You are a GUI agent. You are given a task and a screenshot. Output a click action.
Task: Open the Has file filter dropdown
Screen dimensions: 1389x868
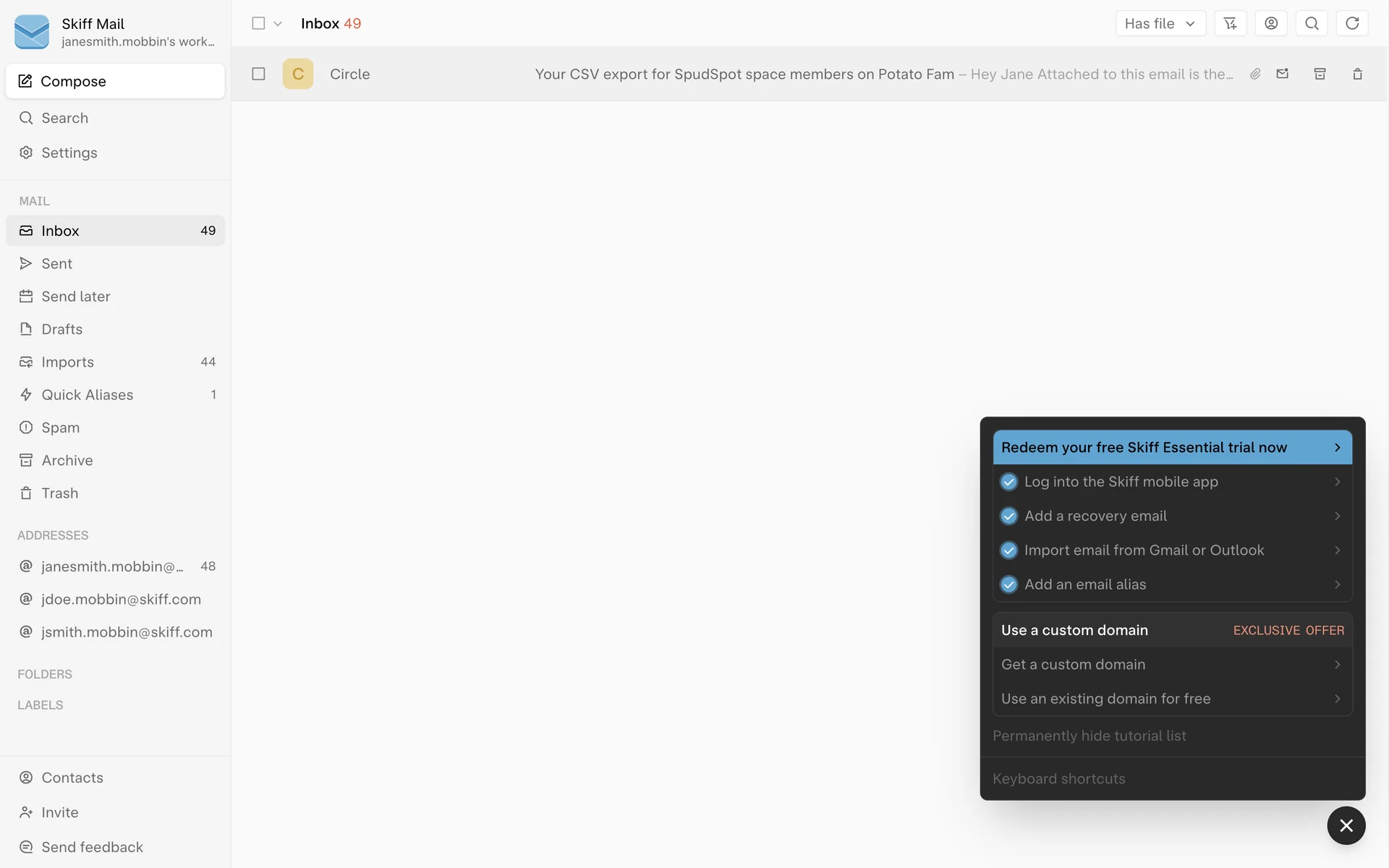pyautogui.click(x=1160, y=24)
